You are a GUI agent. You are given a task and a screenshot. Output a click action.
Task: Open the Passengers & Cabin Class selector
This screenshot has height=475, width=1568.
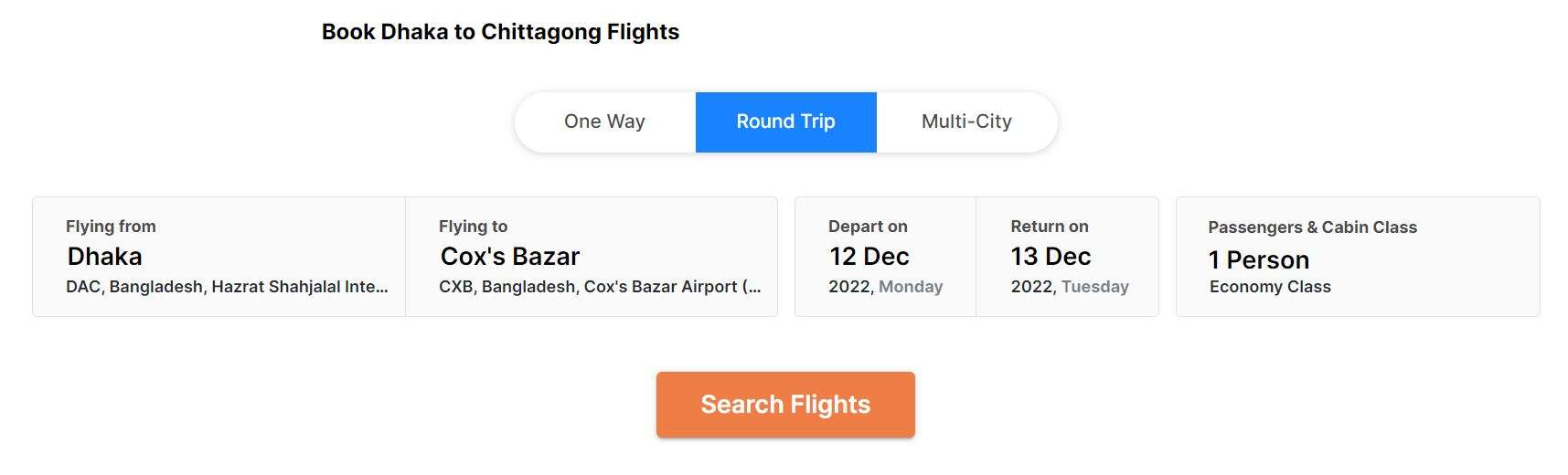(x=1312, y=227)
